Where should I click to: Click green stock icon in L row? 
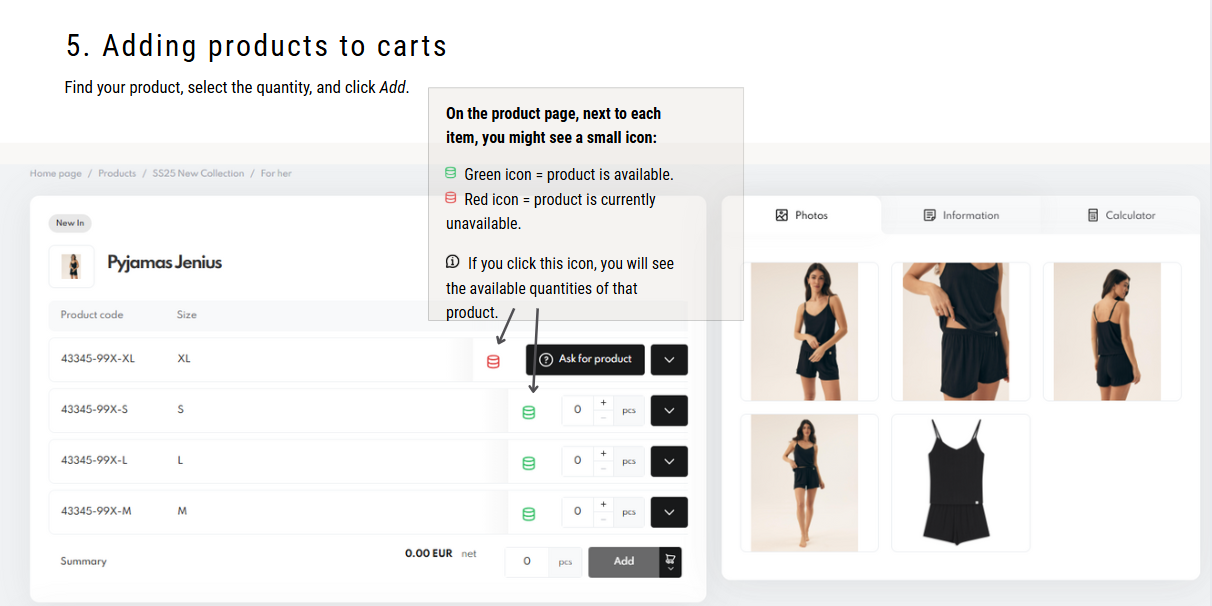pyautogui.click(x=529, y=463)
